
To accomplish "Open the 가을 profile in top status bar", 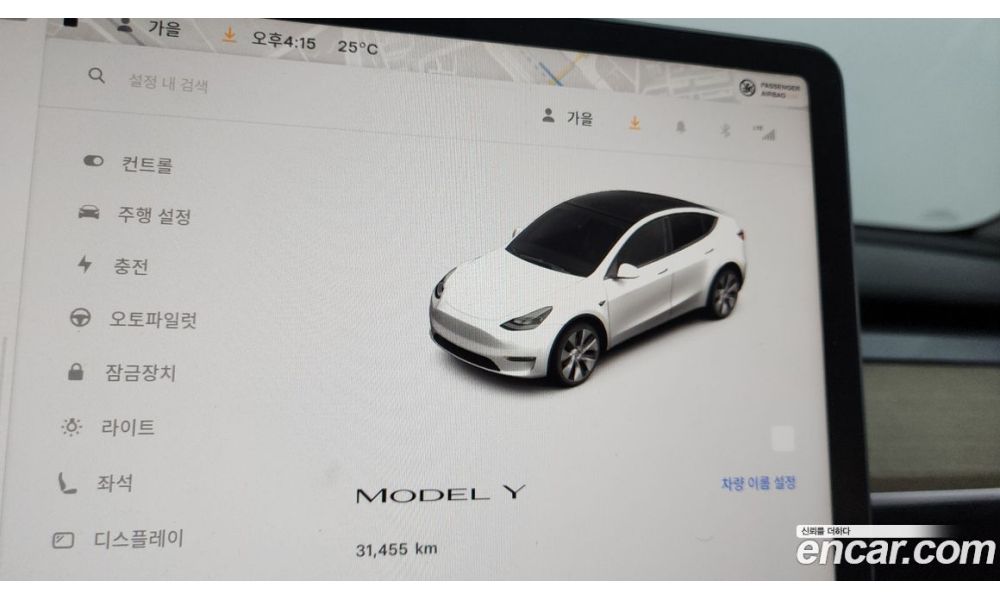I will pos(149,27).
